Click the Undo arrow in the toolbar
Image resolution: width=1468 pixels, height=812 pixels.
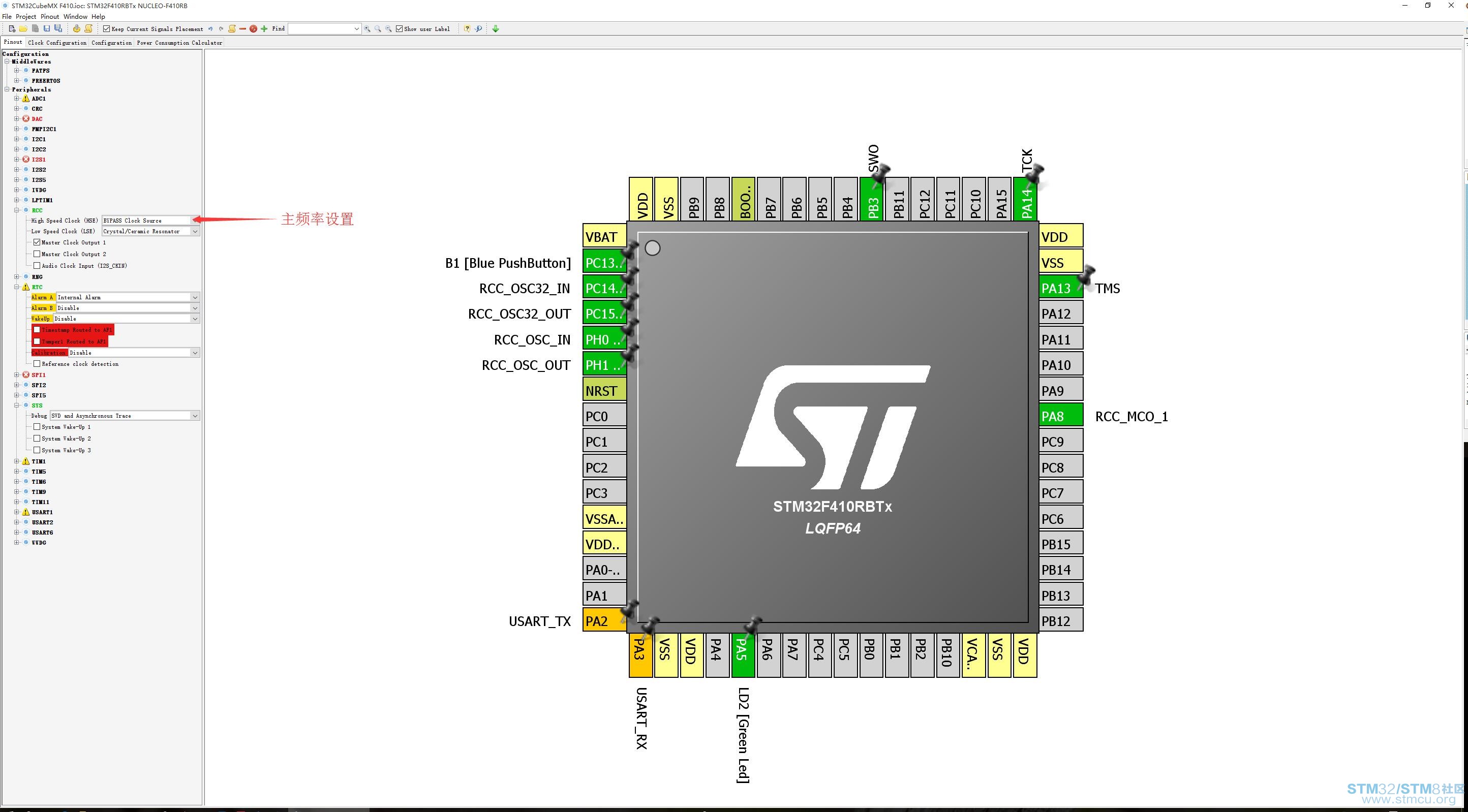coord(210,28)
